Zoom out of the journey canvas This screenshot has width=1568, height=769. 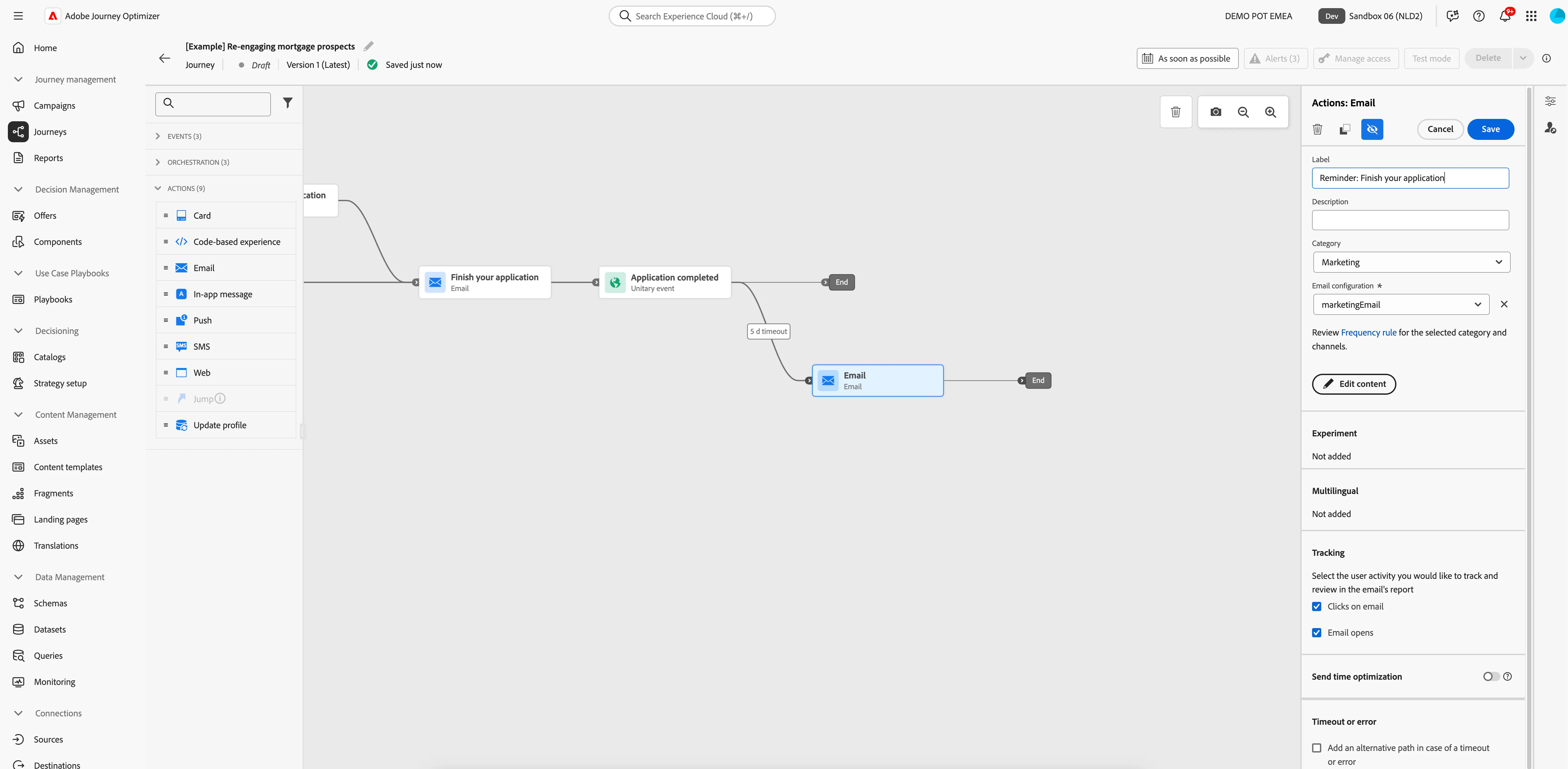[x=1243, y=112]
